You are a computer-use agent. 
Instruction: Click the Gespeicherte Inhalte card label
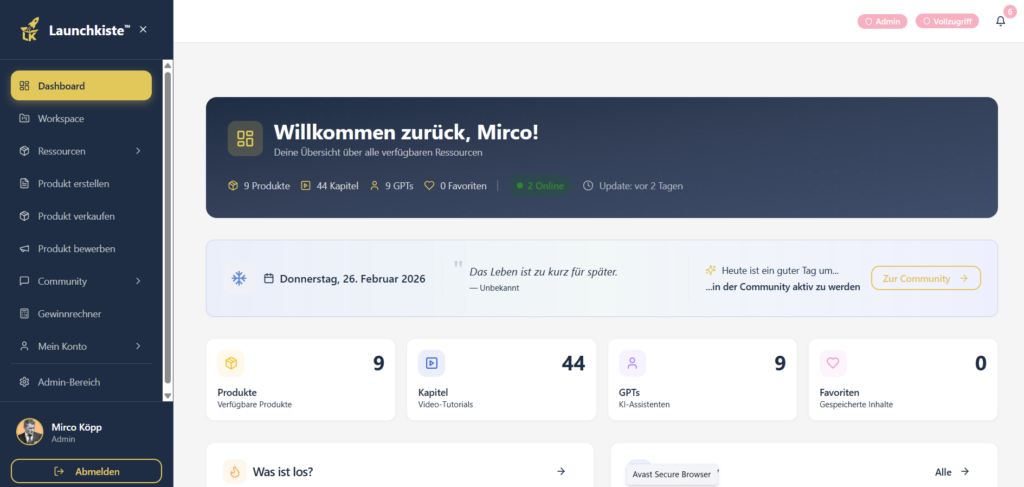856,404
